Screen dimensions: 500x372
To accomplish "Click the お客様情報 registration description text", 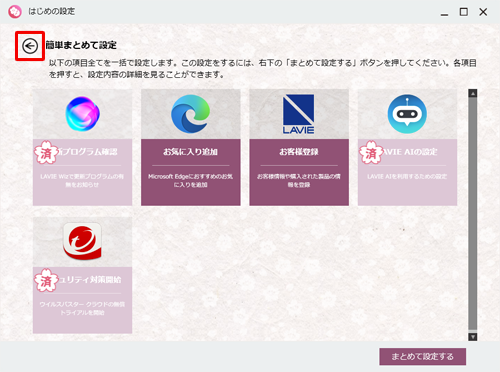I will click(x=299, y=180).
